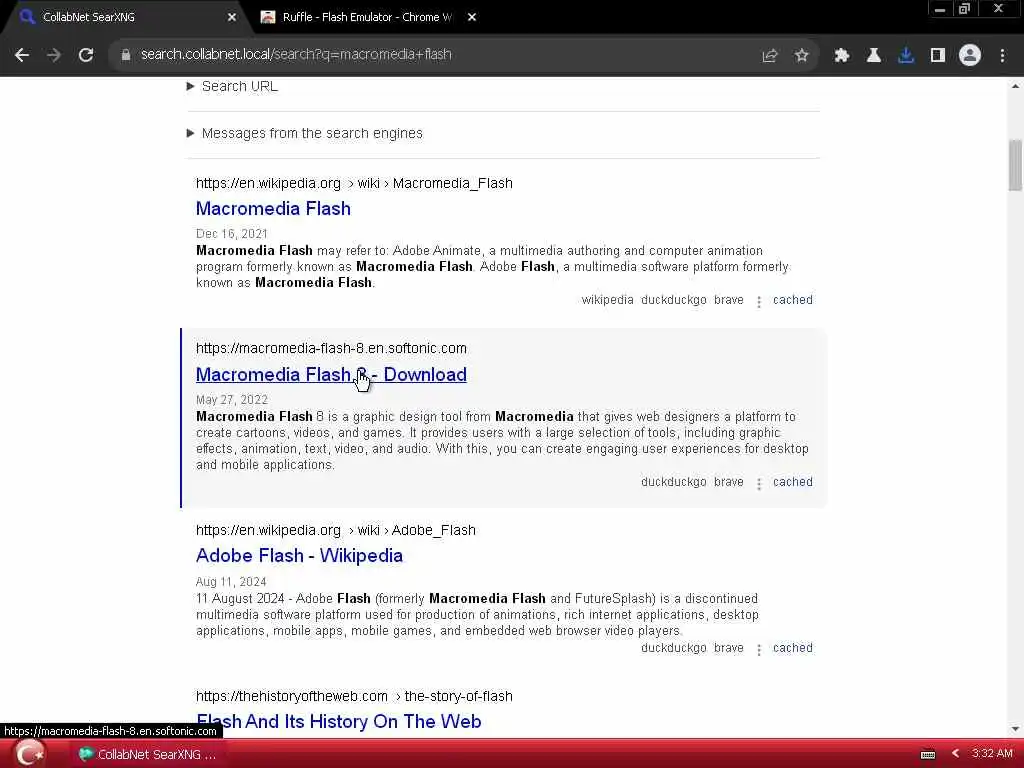
Task: Open Adobe Flash - Wikipedia result
Action: (299, 555)
